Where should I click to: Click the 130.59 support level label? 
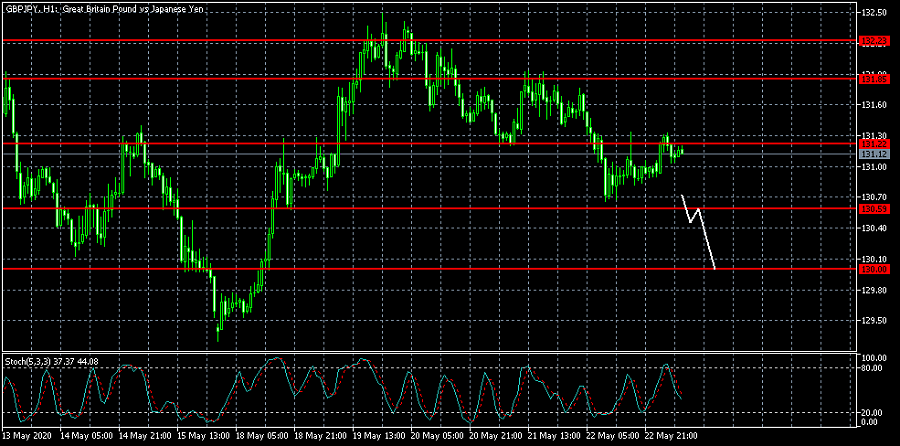pyautogui.click(x=874, y=209)
